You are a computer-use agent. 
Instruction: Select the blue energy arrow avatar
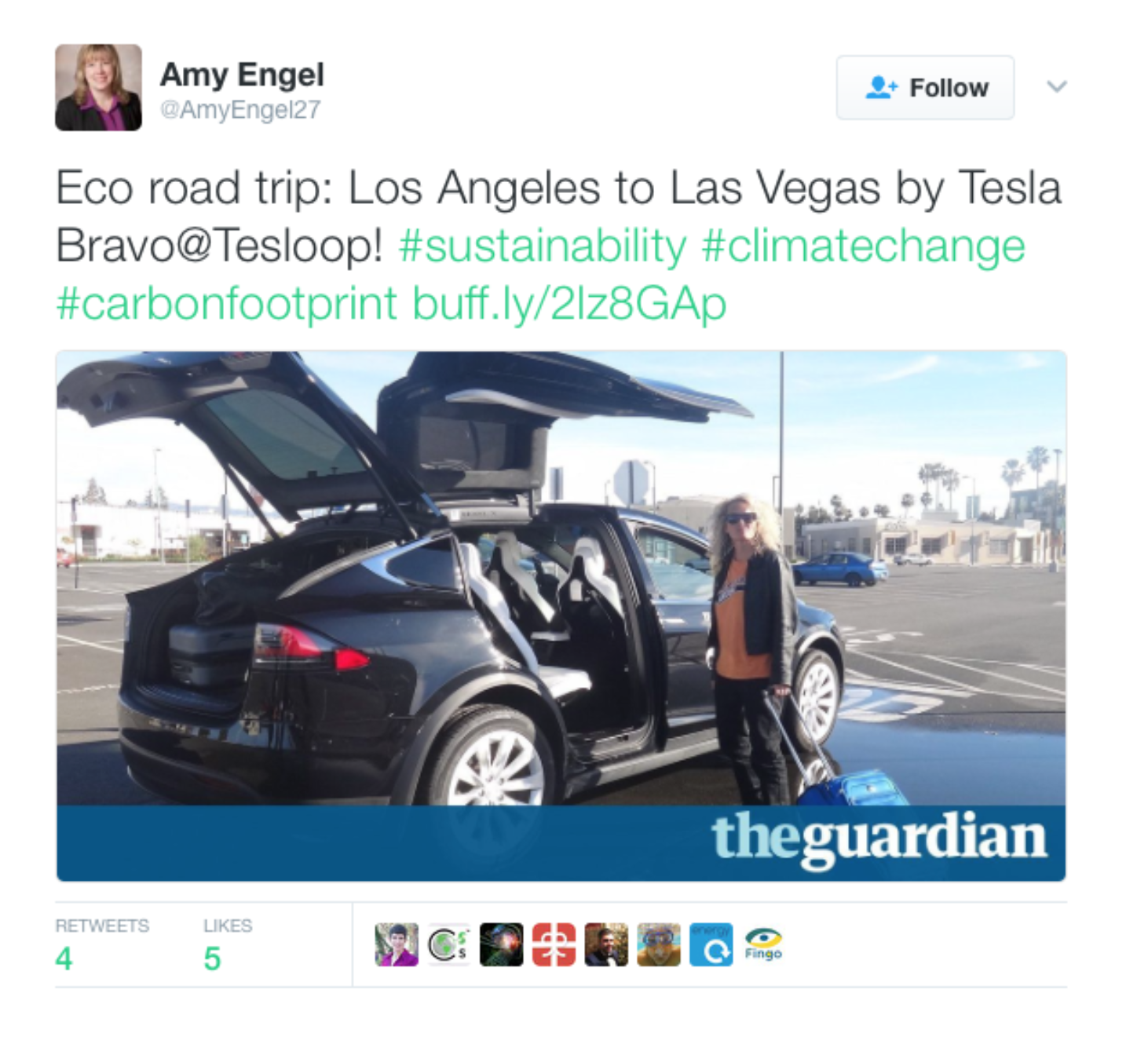(711, 944)
